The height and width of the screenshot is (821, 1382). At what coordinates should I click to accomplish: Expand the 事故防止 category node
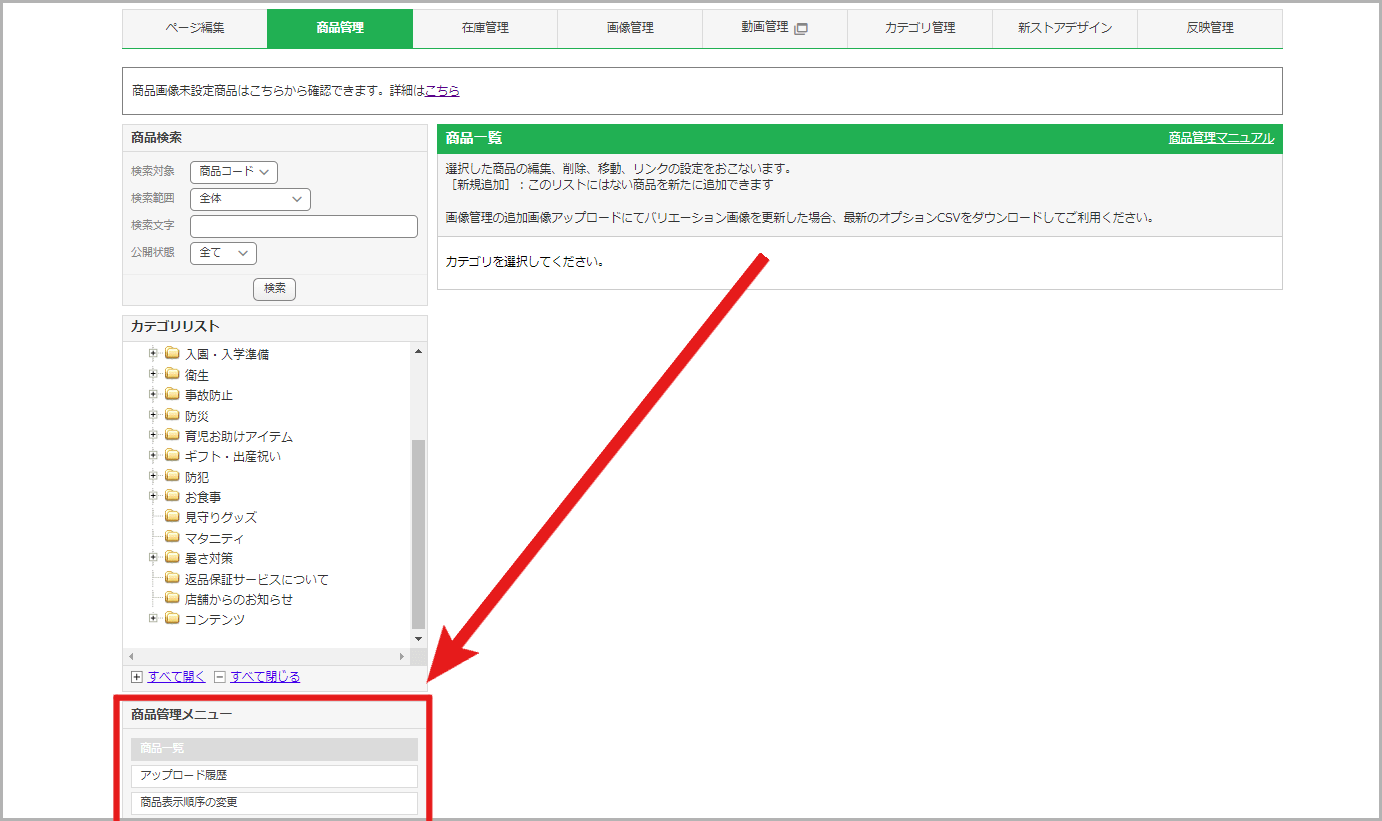pos(154,395)
